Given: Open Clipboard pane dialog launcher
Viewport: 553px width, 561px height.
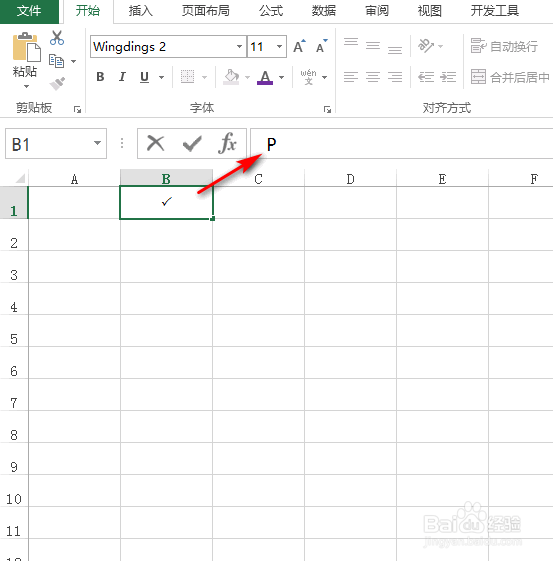Looking at the screenshot, I should point(77,109).
